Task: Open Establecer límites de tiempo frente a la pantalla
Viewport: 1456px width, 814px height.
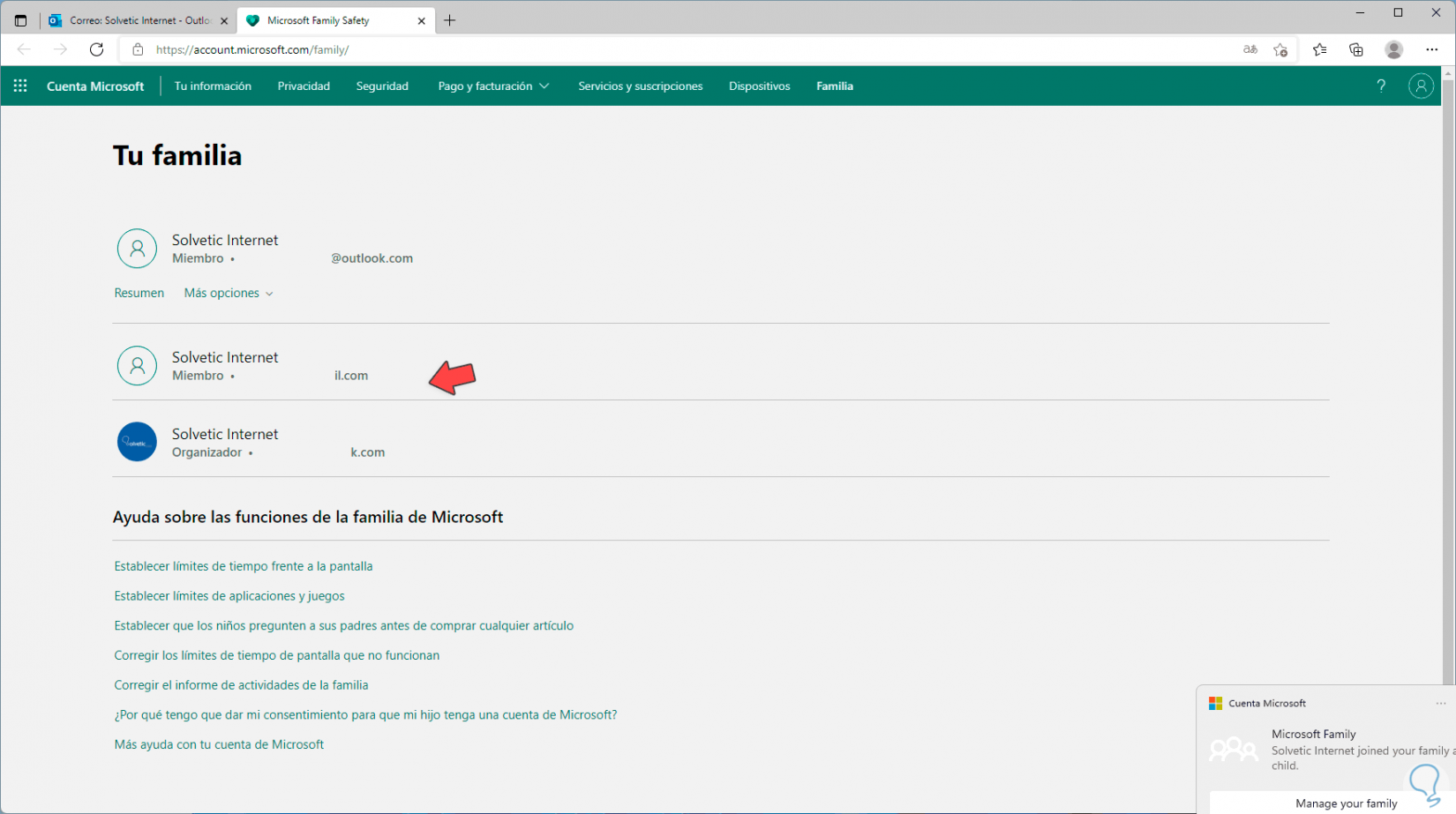Action: 244,566
